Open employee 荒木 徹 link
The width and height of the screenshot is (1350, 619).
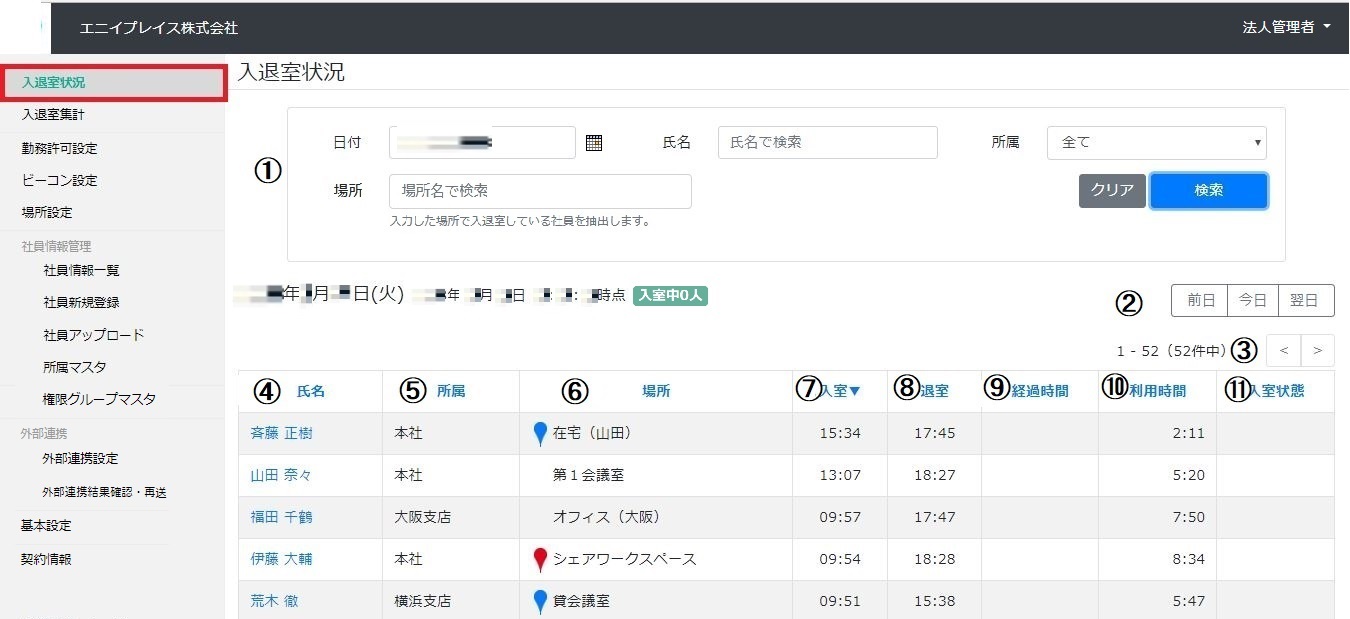pyautogui.click(x=274, y=602)
